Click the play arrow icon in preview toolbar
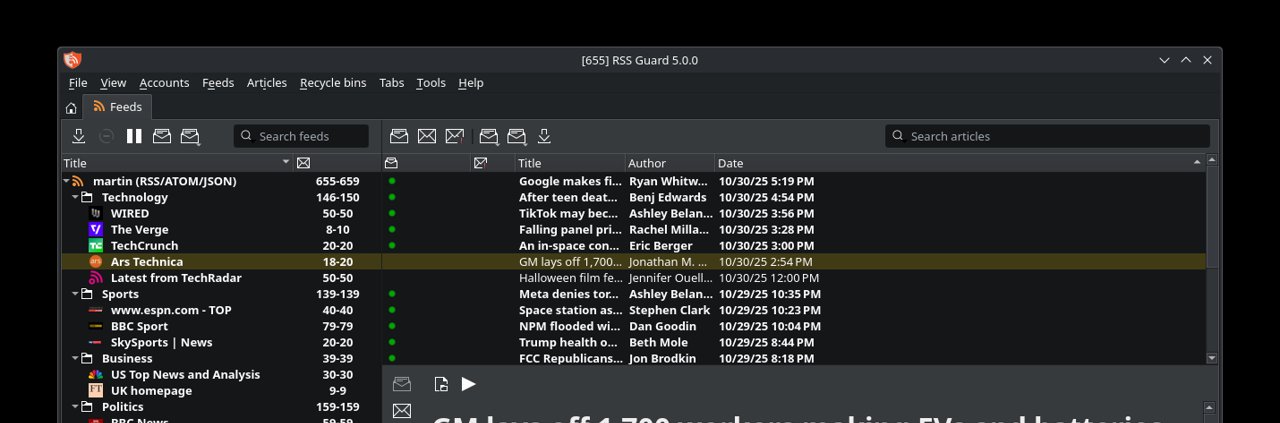Viewport: 1280px width, 423px height. tap(468, 384)
